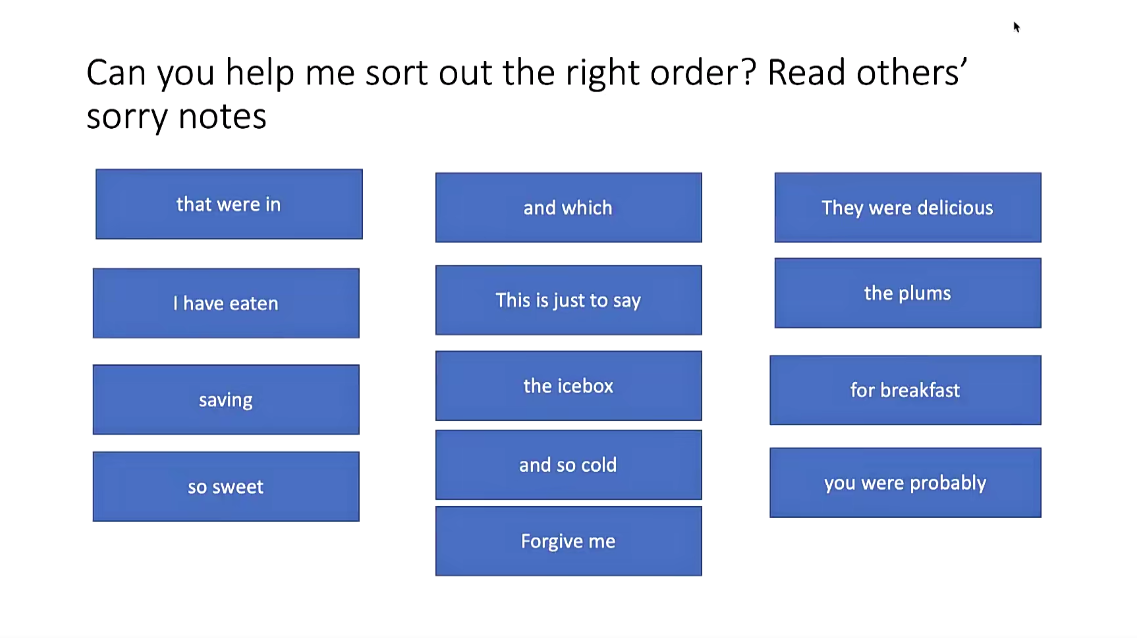Click the 'you were probably' box
The width and height of the screenshot is (1137, 638).
pyautogui.click(x=906, y=483)
